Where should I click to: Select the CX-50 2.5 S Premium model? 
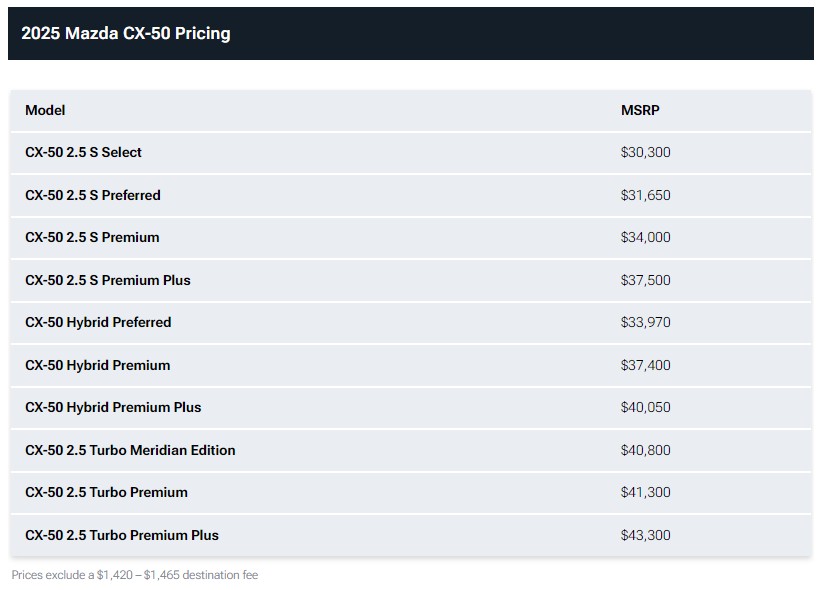click(x=92, y=237)
